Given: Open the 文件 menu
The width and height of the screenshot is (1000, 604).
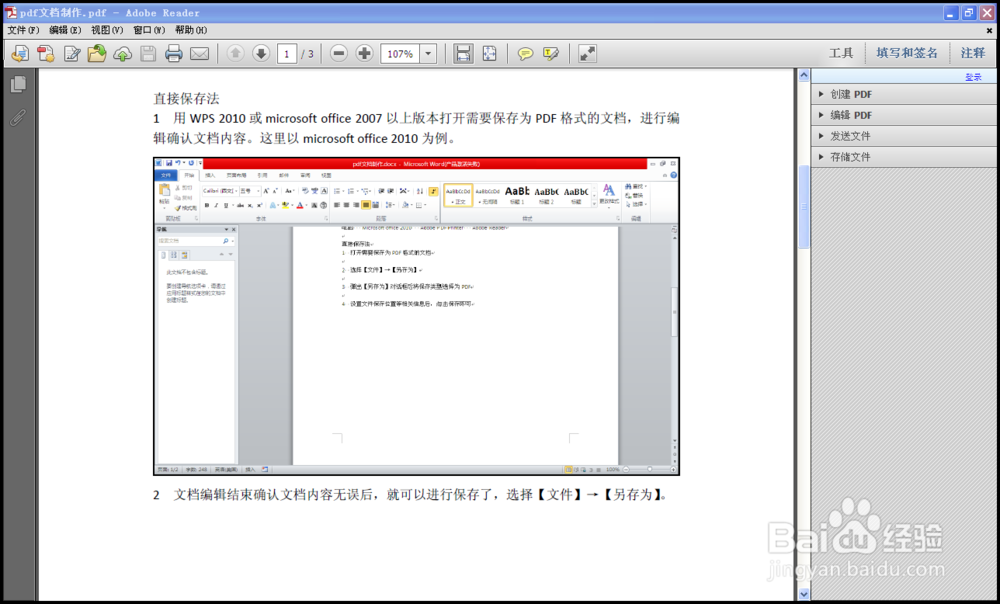Looking at the screenshot, I should (x=23, y=30).
